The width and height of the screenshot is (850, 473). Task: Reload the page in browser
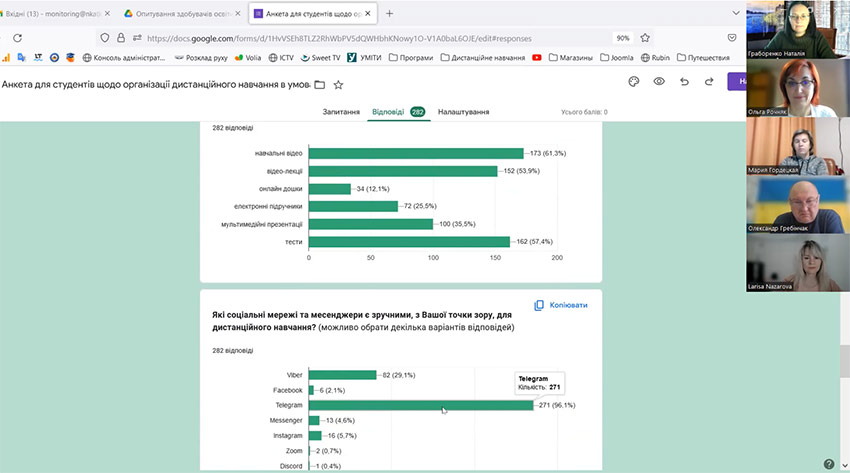(x=18, y=38)
